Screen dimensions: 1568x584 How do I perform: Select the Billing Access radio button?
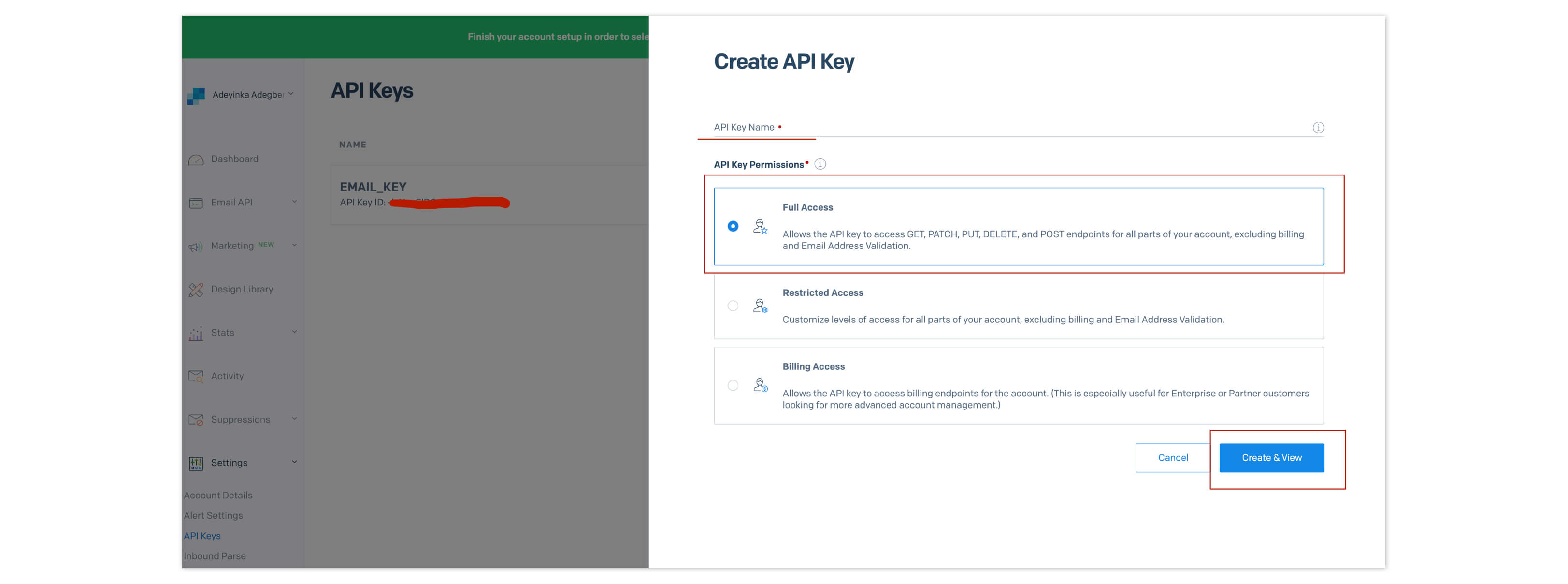733,385
